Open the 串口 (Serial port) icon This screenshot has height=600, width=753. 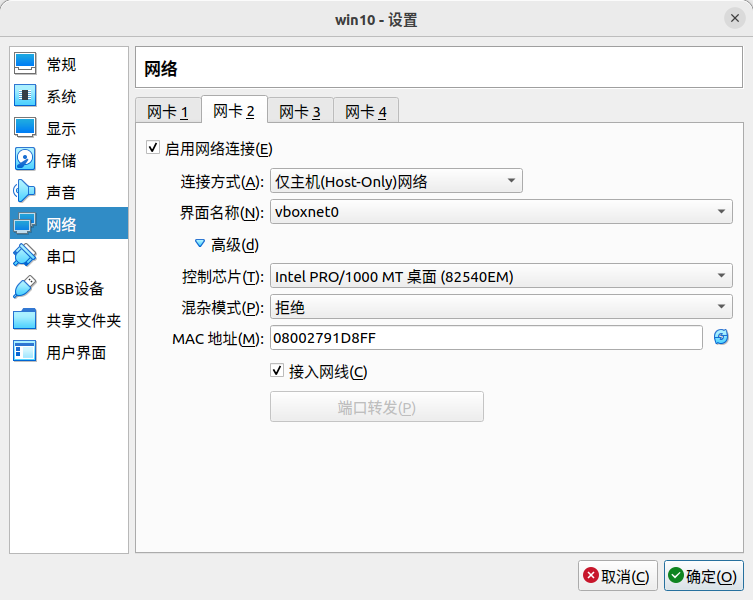pos(25,256)
